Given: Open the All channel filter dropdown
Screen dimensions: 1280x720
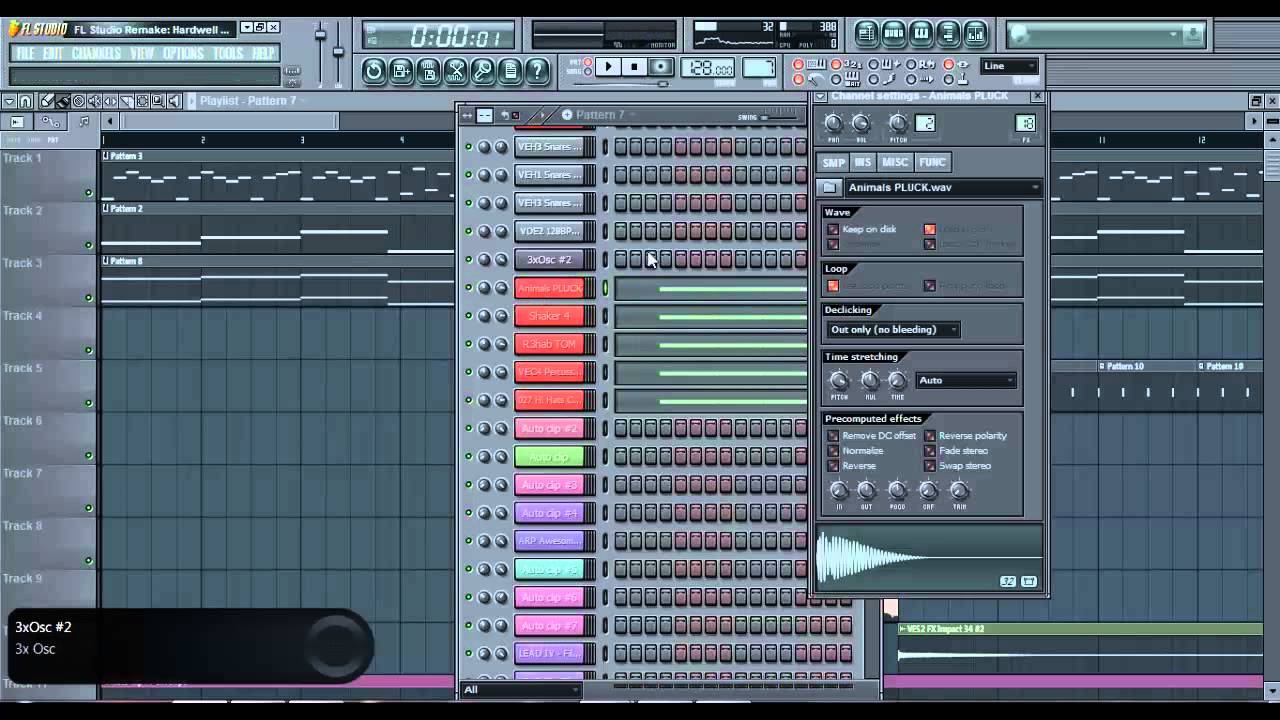Looking at the screenshot, I should pyautogui.click(x=521, y=689).
